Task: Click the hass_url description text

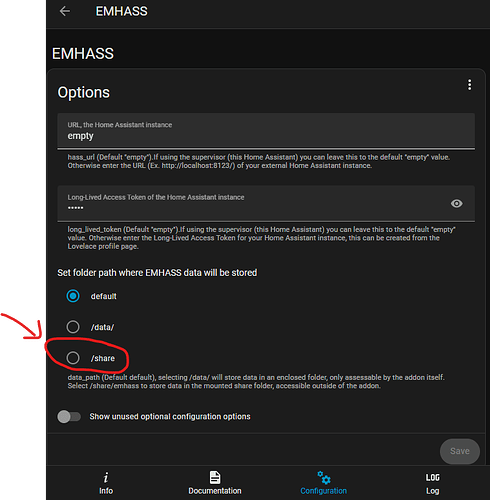Action: point(258,161)
